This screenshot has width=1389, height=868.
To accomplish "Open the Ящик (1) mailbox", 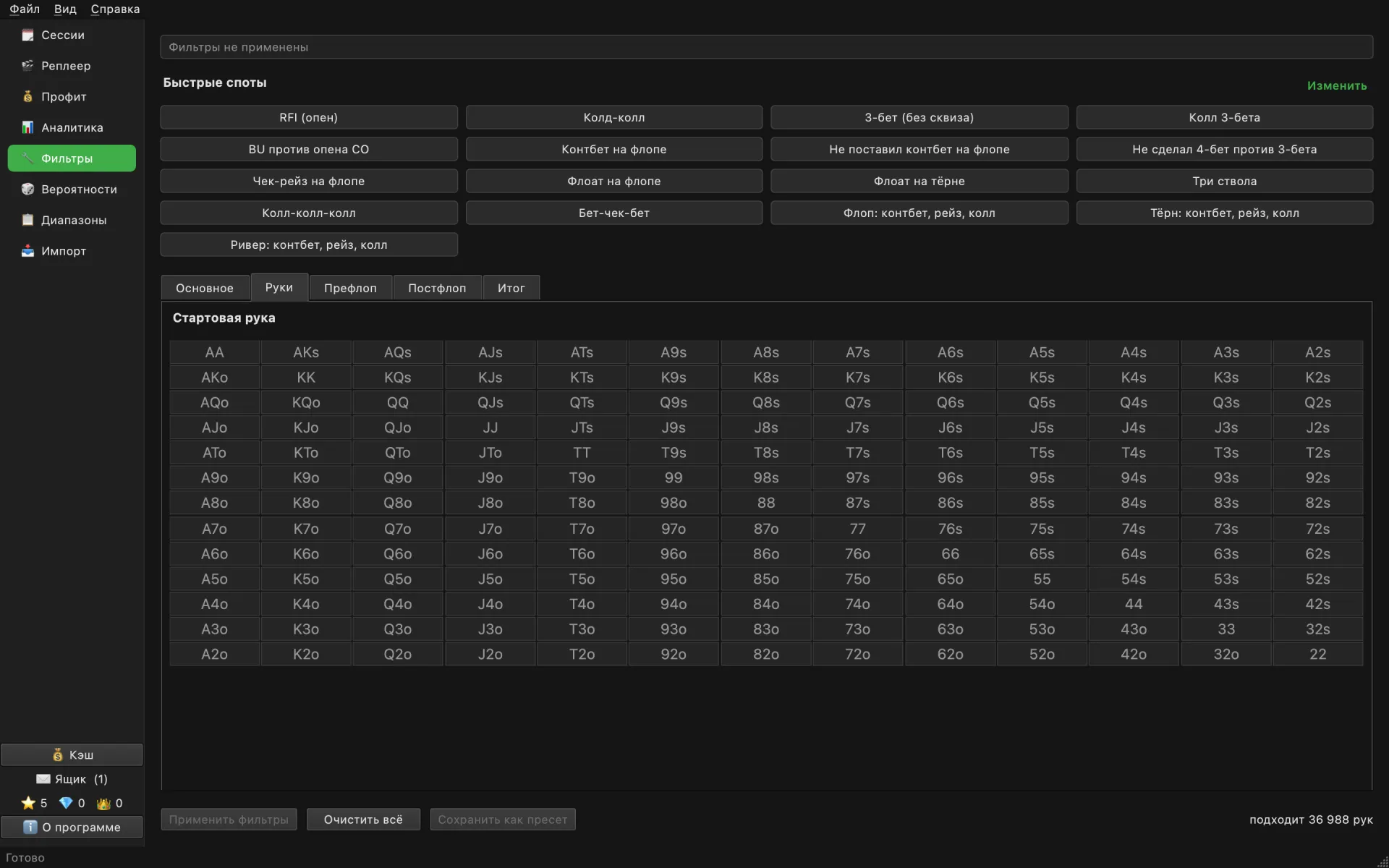I will click(72, 779).
